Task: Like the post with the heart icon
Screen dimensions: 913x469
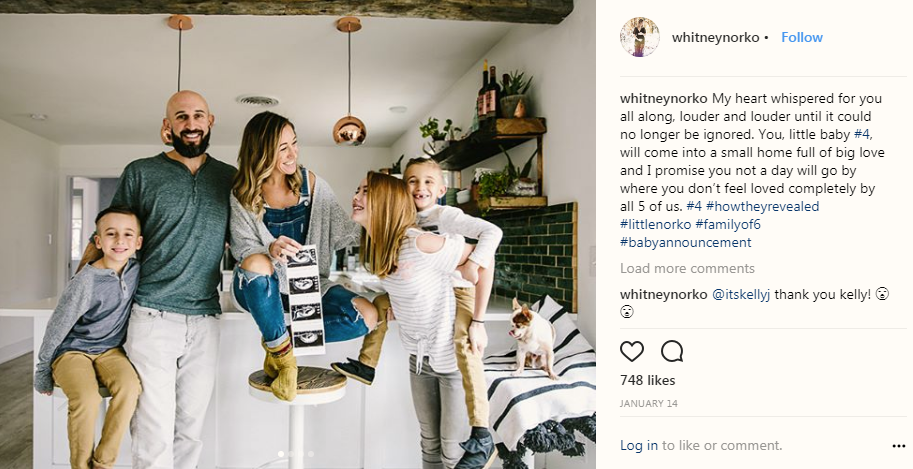Action: pos(632,351)
